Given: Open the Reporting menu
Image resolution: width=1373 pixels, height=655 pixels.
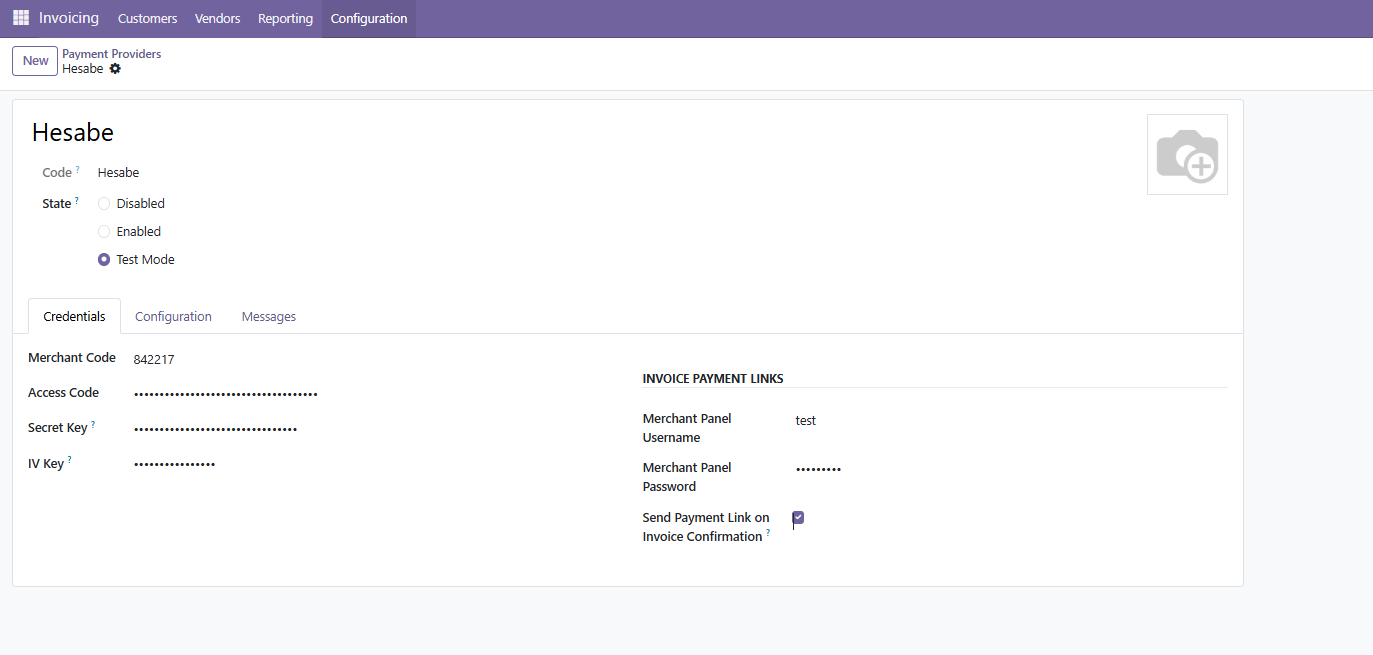Looking at the screenshot, I should pos(285,19).
